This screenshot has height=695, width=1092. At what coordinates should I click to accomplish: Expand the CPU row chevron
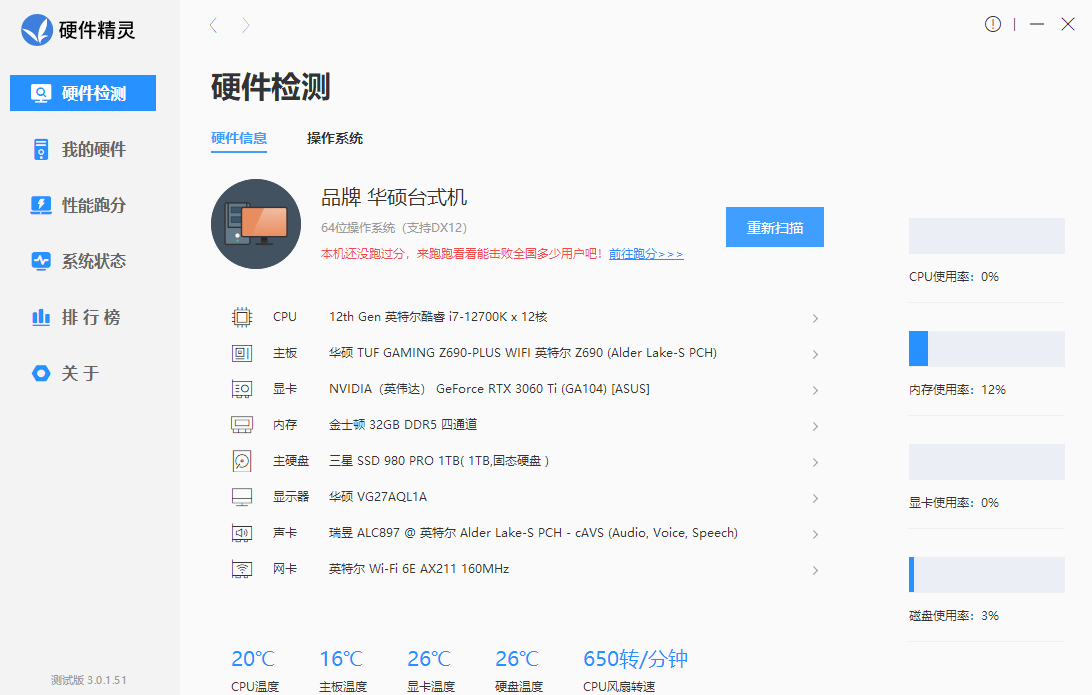tap(815, 318)
